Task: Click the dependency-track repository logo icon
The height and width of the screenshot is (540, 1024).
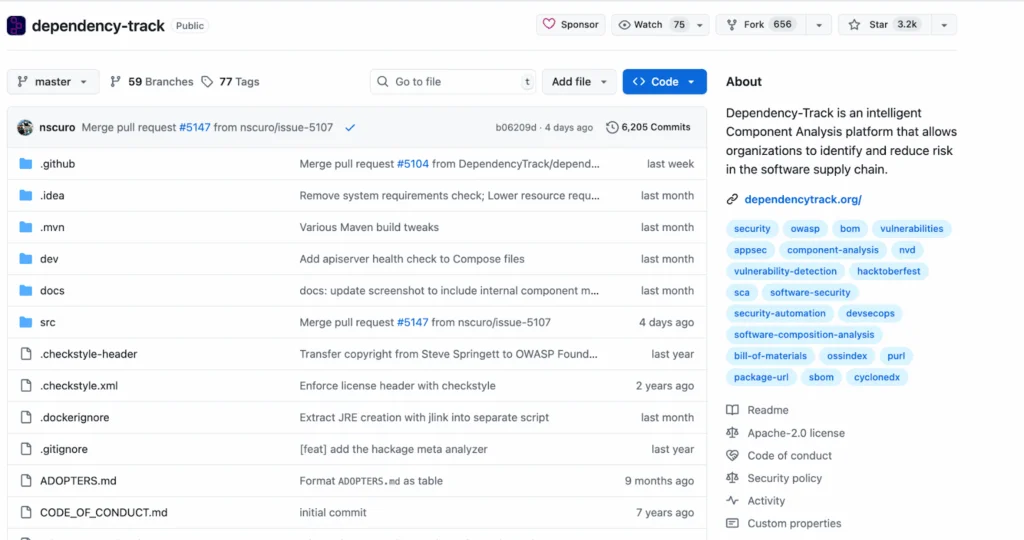Action: [16, 25]
